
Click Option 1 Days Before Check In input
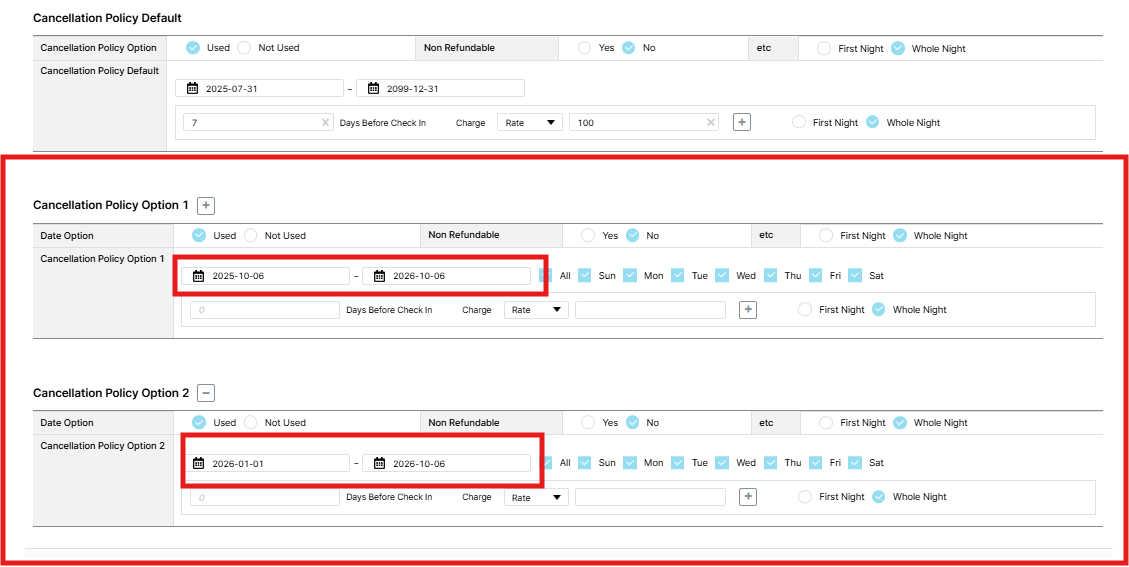click(264, 310)
